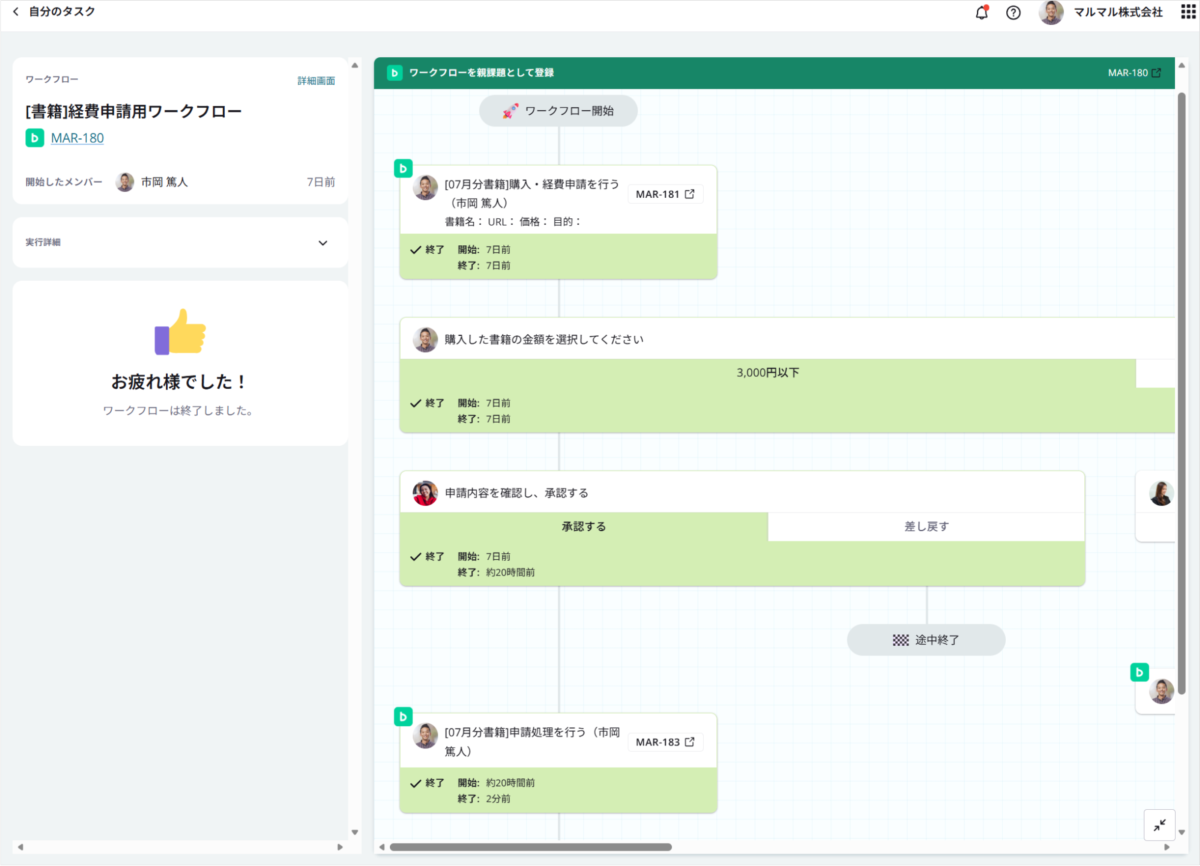Click the 7日前 text beside 市岡 篤人 in the left panel
Screen dimensions: 1200x866
tap(321, 182)
